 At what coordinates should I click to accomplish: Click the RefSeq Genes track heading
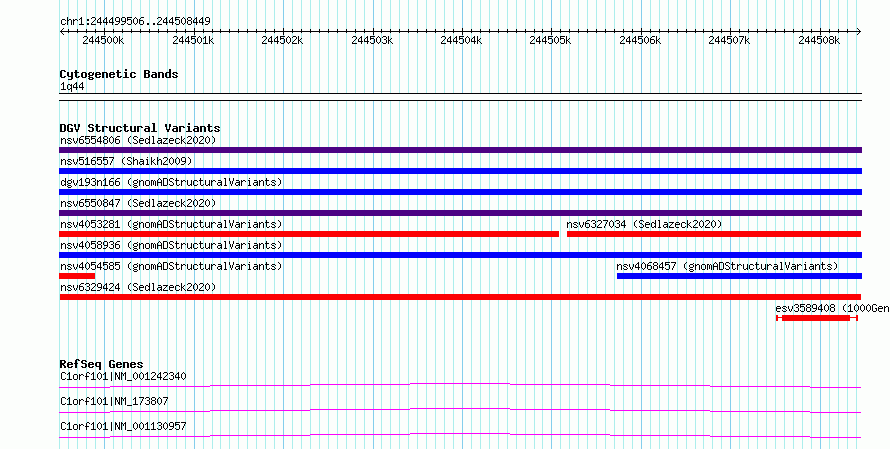point(101,364)
